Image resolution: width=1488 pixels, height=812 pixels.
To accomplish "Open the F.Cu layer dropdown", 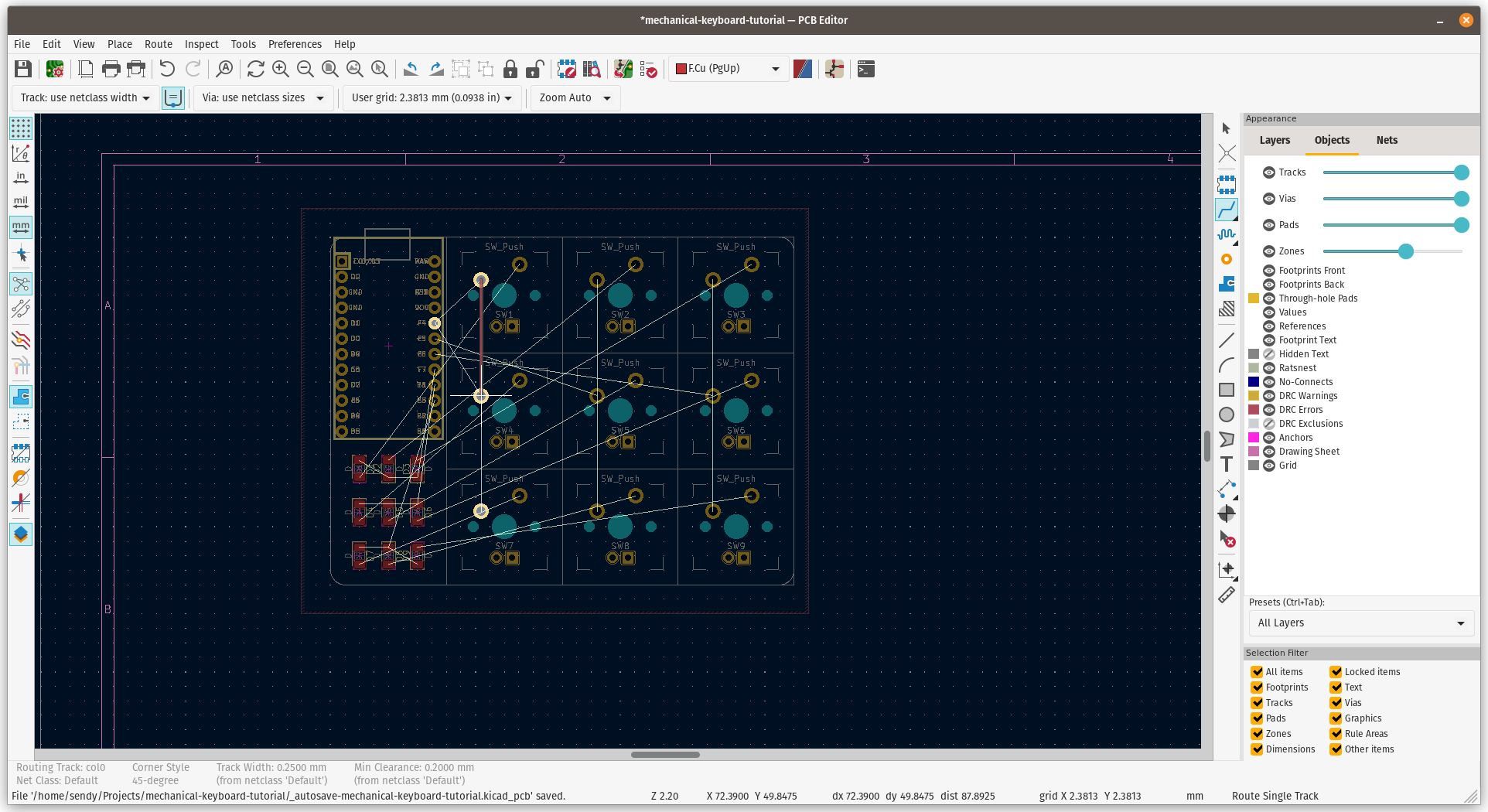I will point(774,69).
